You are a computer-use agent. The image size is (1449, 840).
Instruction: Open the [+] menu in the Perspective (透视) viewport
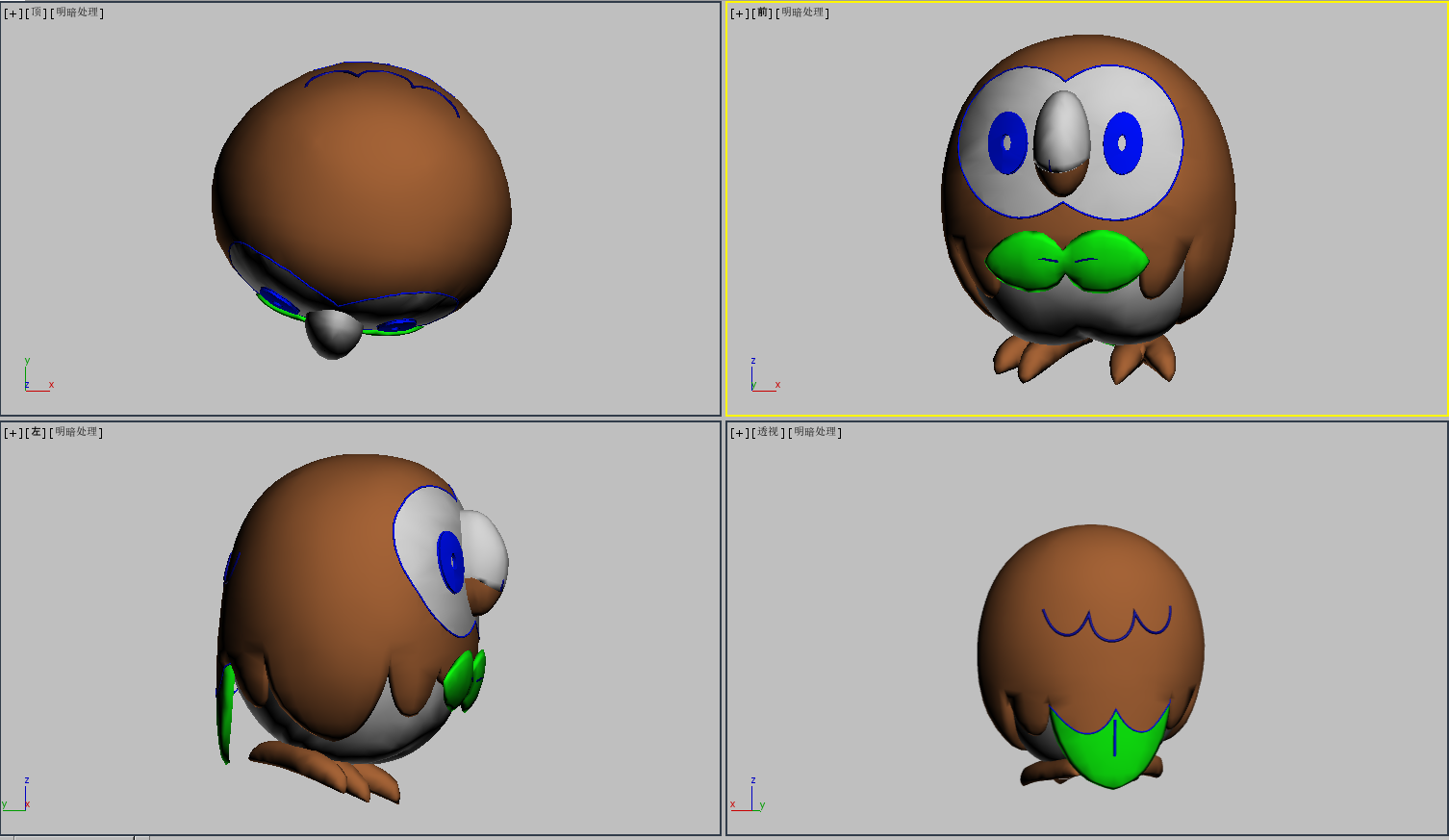740,433
